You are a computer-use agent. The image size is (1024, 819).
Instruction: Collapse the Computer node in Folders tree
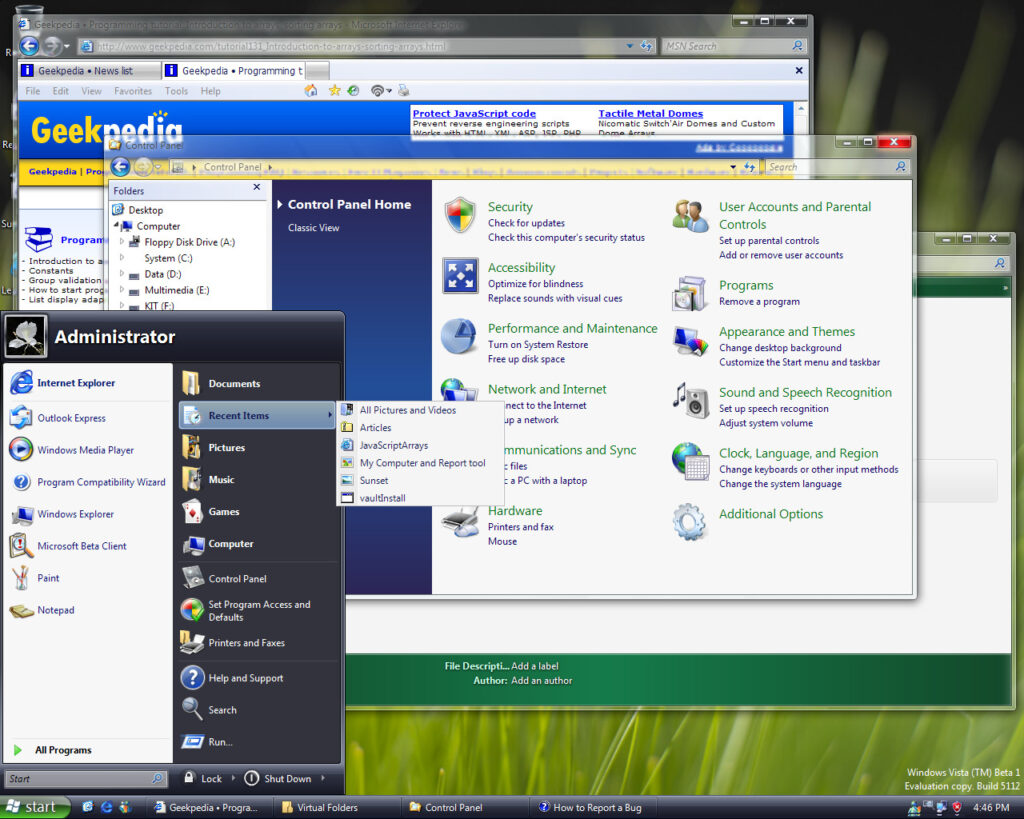116,225
